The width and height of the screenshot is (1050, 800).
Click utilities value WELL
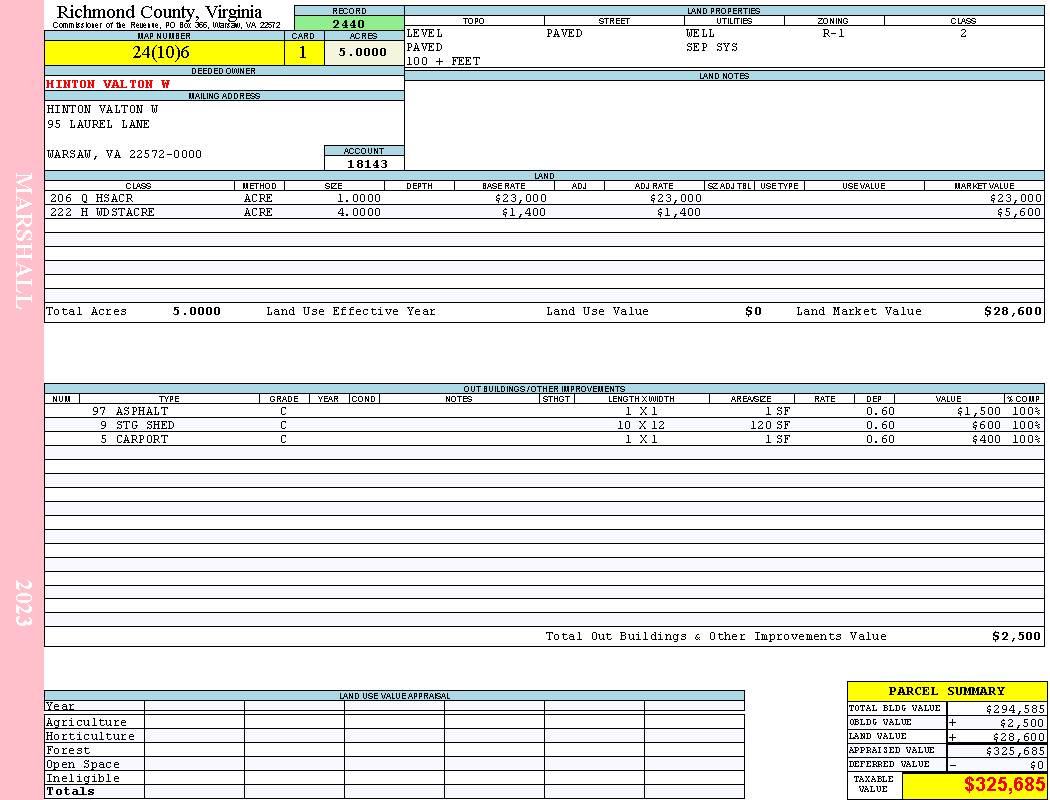[x=700, y=33]
